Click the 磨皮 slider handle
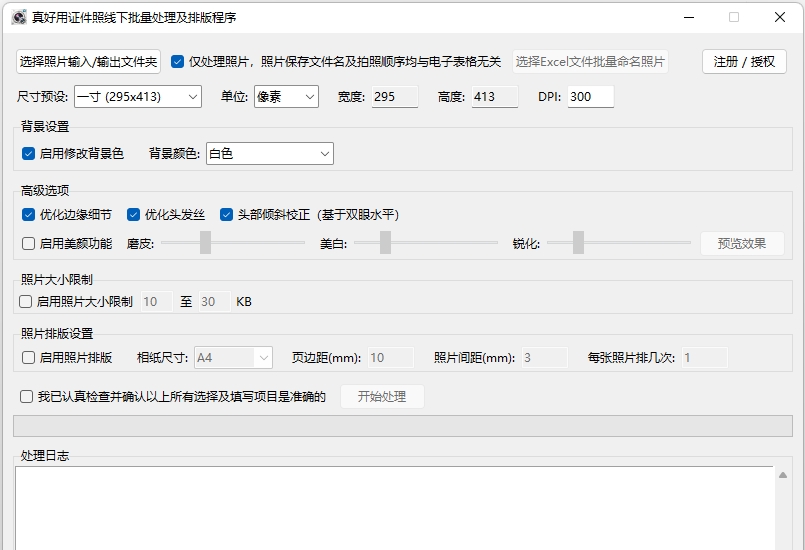805x550 pixels. 205,242
